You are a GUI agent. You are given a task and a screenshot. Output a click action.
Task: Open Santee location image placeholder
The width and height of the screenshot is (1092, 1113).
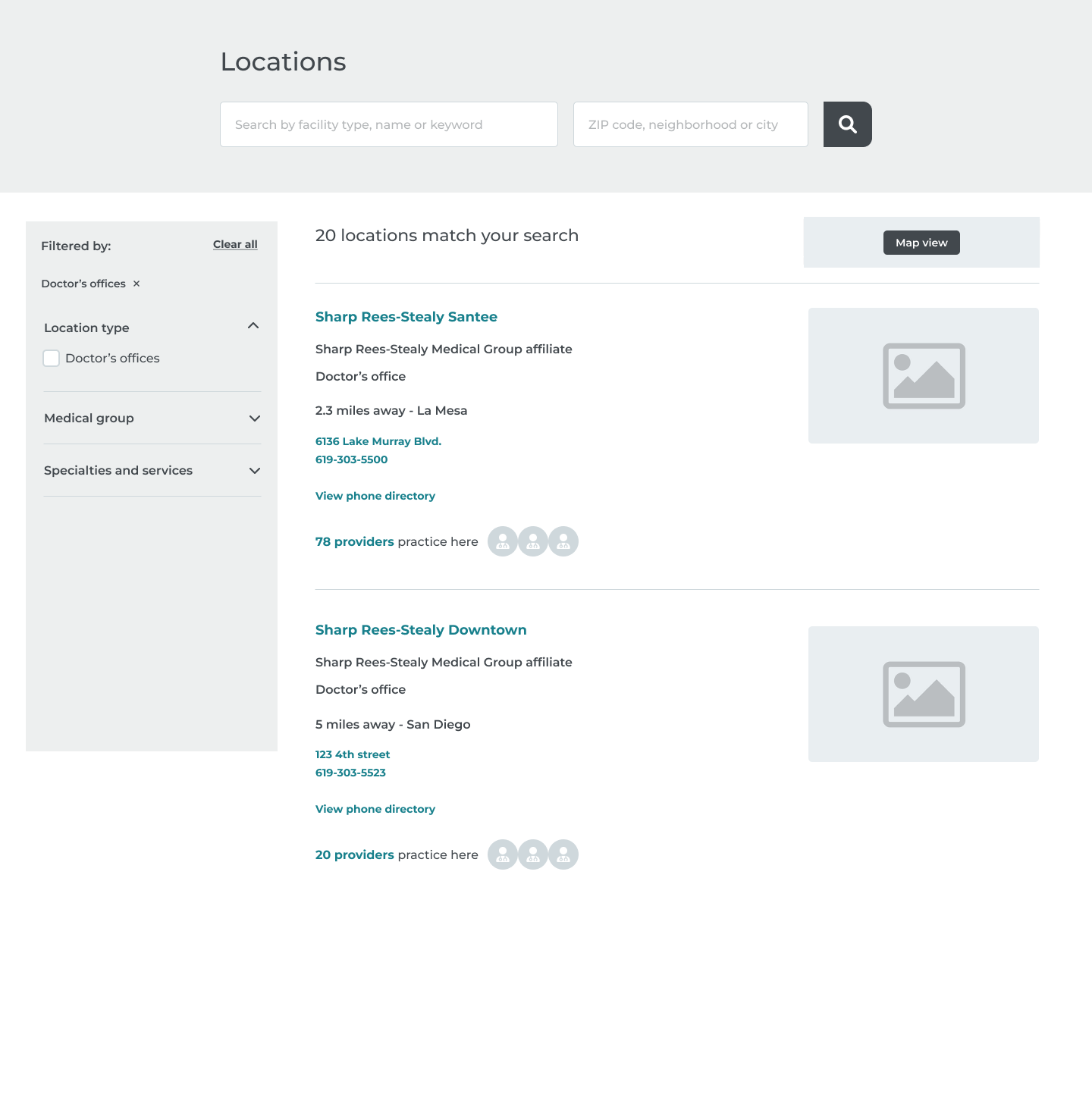coord(924,375)
